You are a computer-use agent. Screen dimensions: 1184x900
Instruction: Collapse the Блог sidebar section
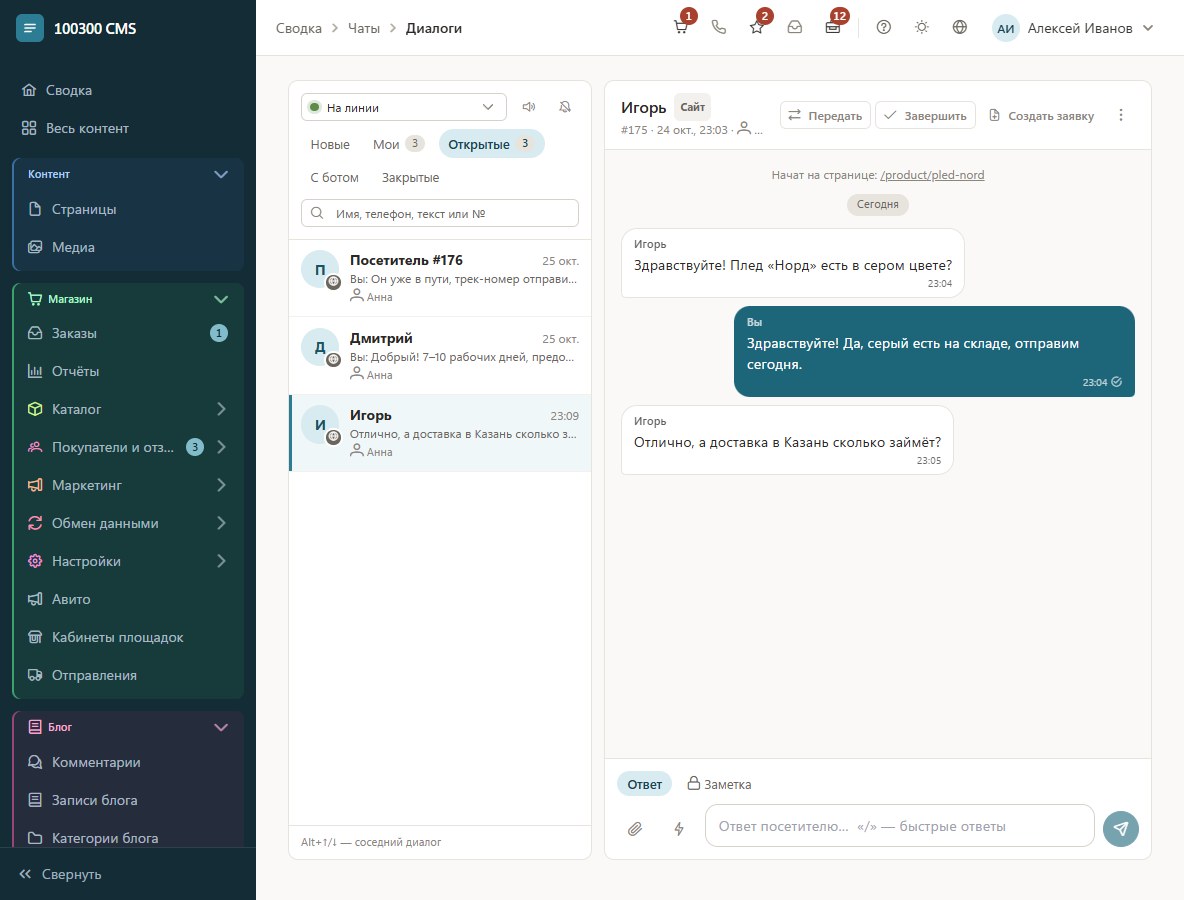[128, 727]
